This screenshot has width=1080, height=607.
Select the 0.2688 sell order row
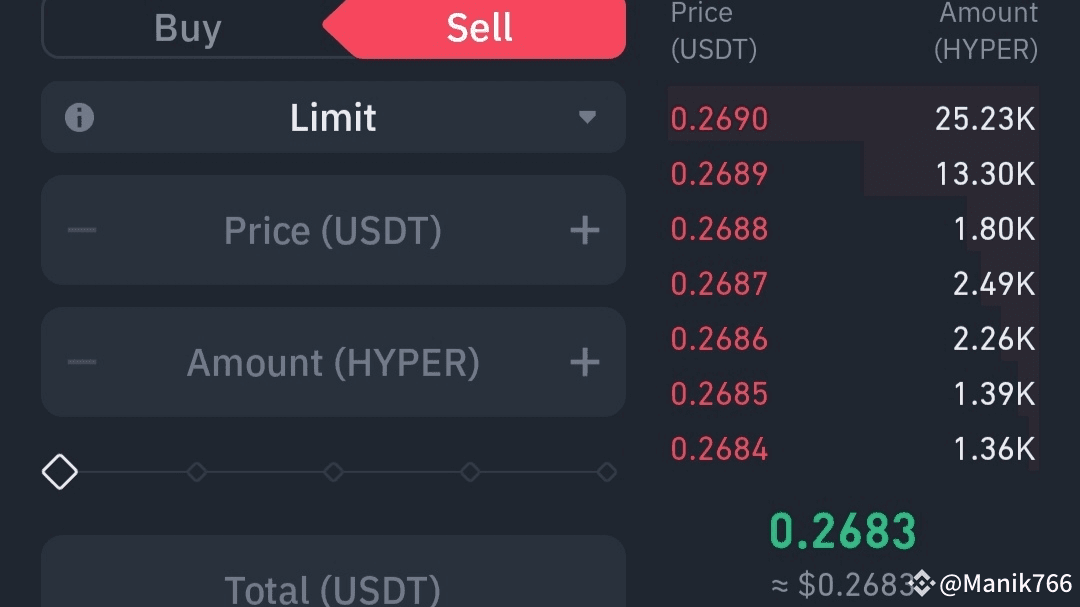(x=853, y=229)
